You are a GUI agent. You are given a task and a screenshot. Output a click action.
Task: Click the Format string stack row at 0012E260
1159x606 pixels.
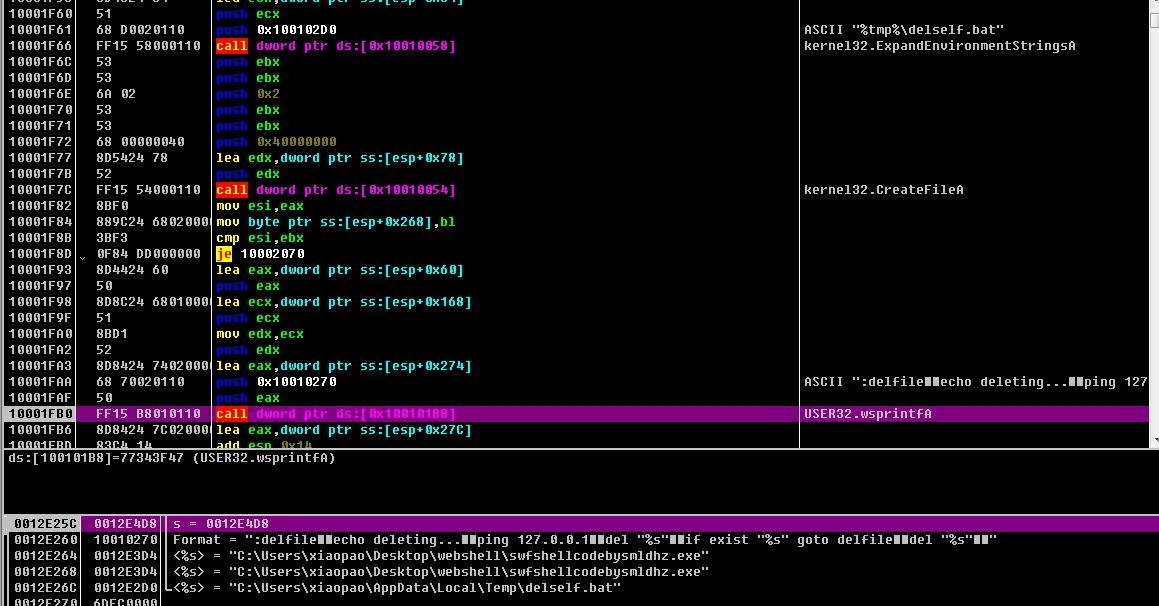tap(584, 540)
